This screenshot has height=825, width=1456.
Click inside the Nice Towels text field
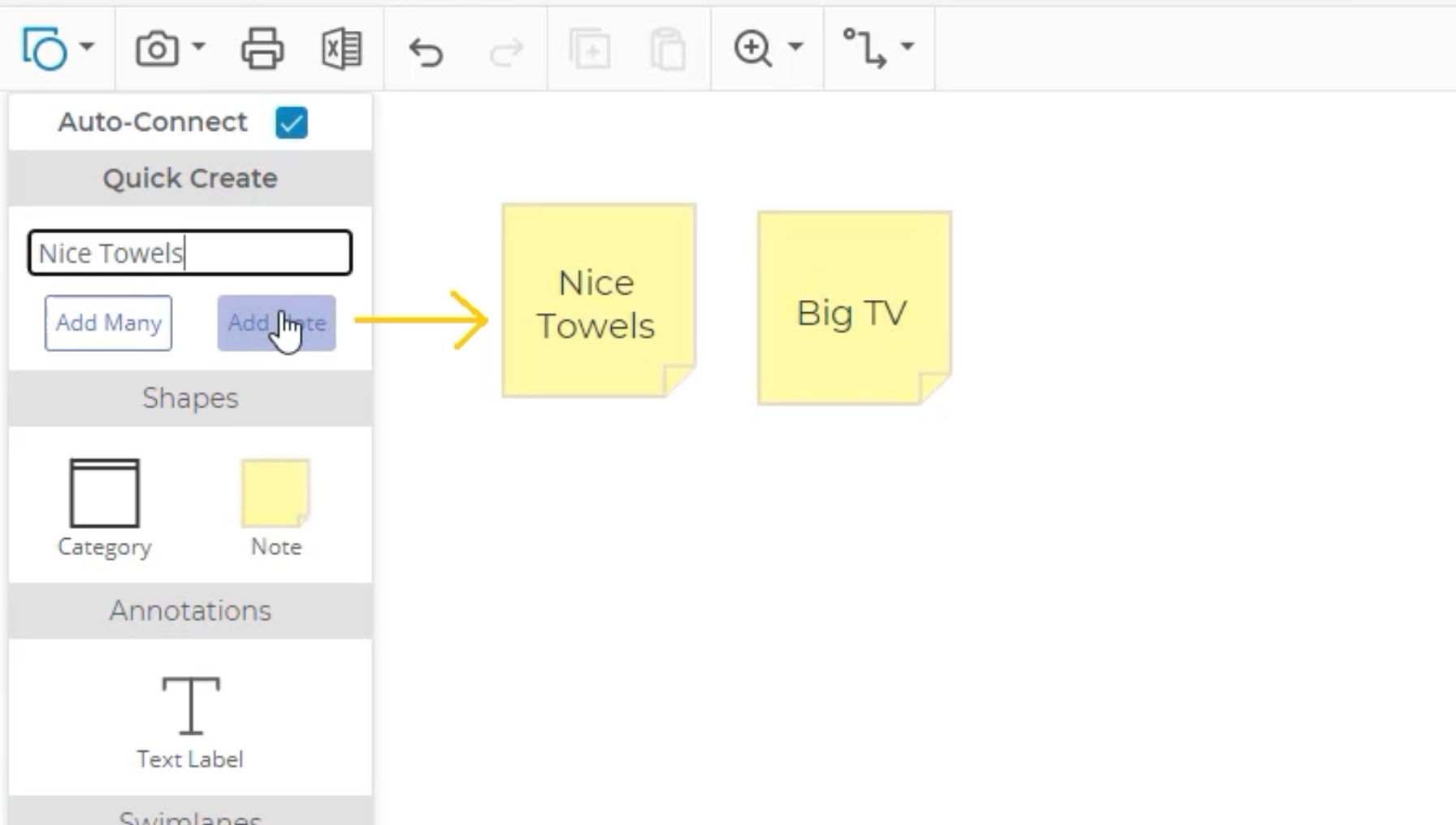(x=189, y=253)
